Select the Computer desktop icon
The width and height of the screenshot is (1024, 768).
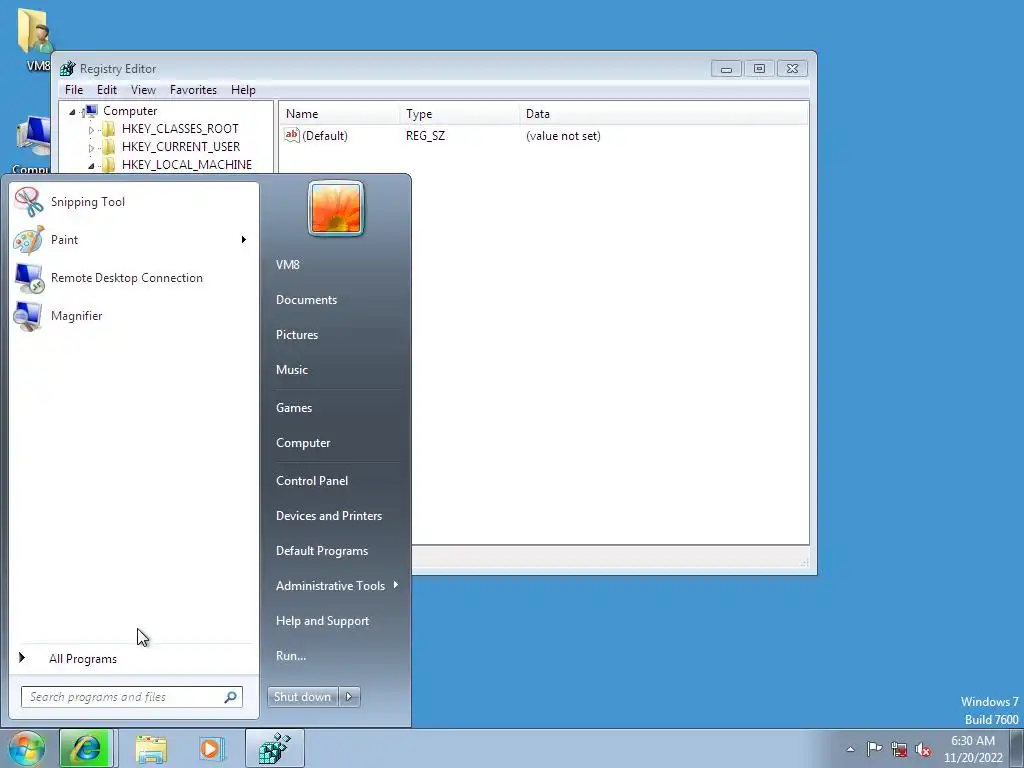coord(31,145)
